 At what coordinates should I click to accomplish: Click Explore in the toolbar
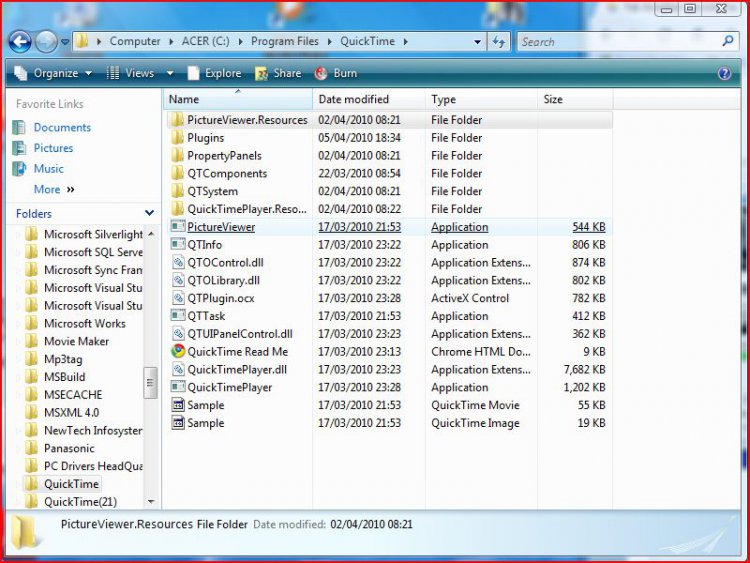tap(215, 73)
